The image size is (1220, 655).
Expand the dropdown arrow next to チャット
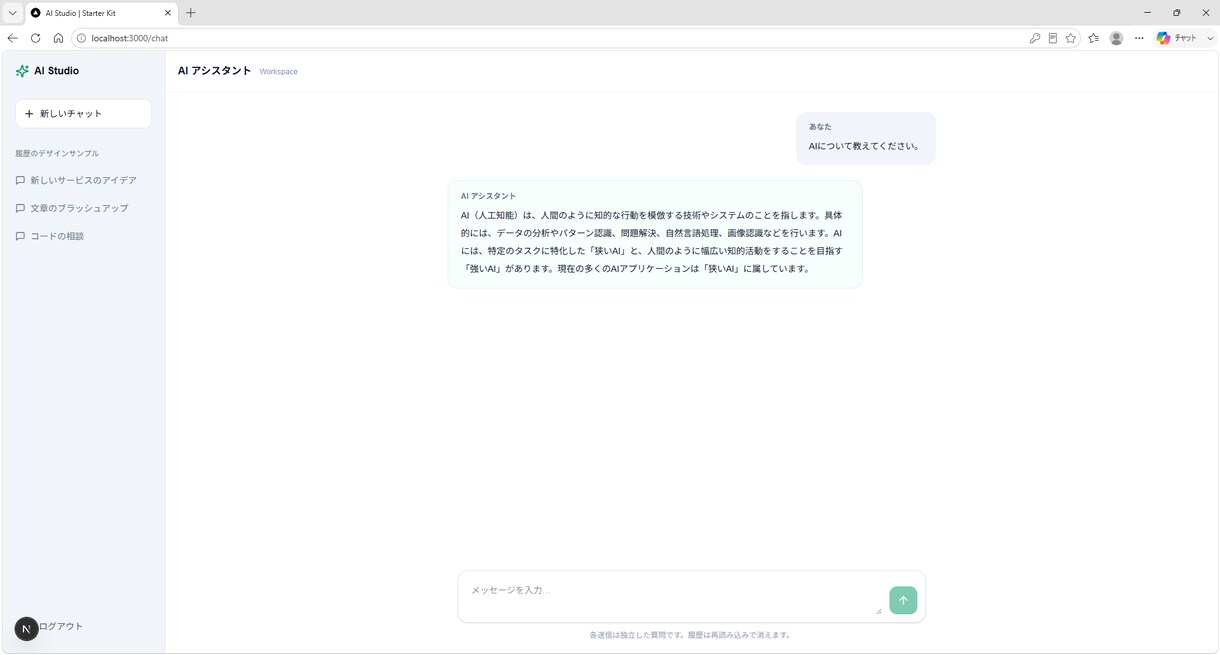[1210, 38]
